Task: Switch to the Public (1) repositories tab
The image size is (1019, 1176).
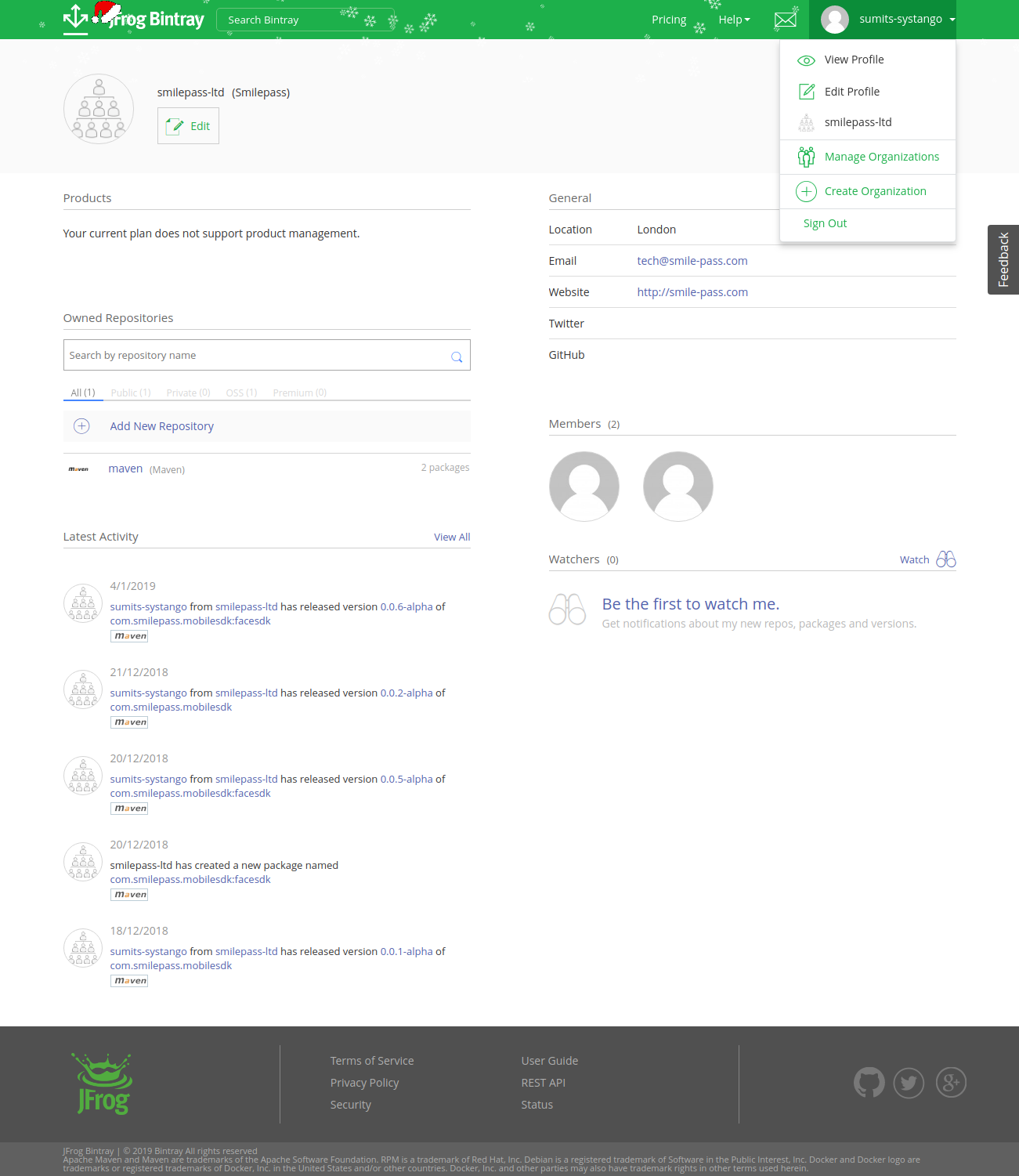Action: pyautogui.click(x=131, y=393)
